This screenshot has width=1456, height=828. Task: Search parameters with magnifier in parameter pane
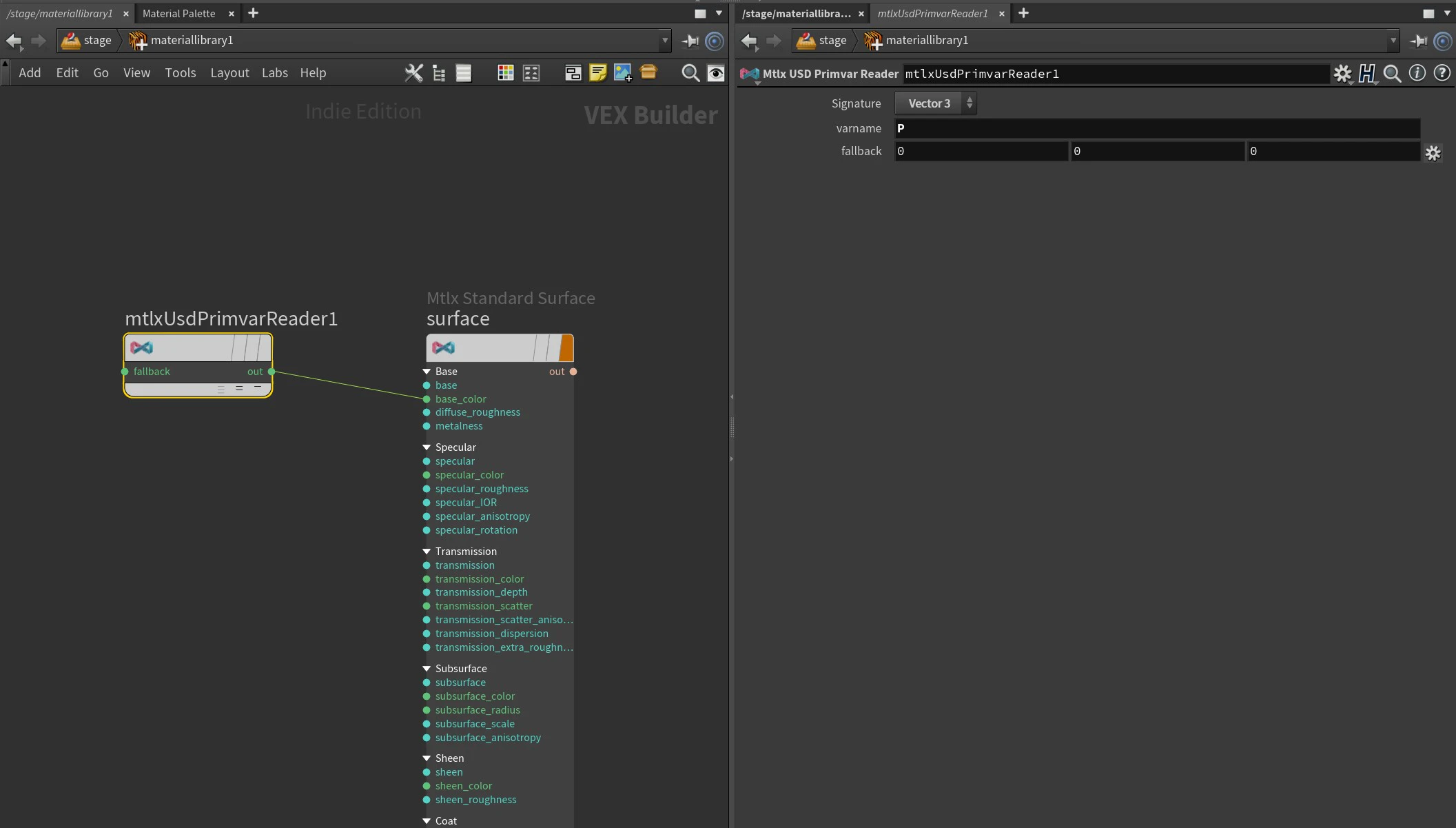(x=1392, y=73)
